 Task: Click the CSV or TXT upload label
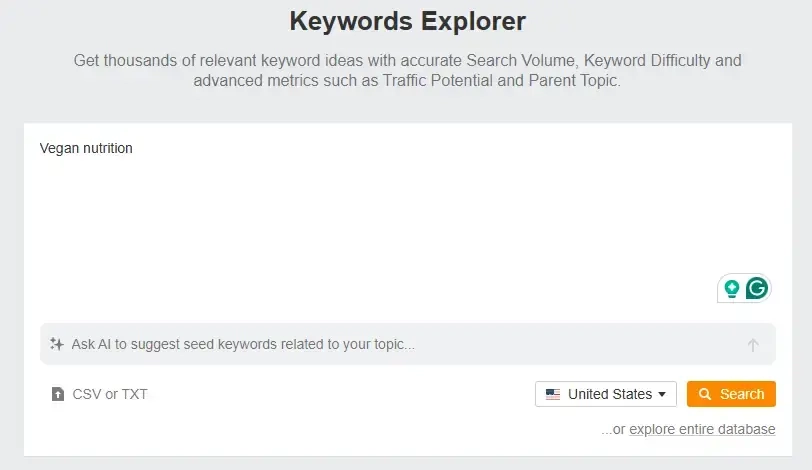[x=110, y=394]
